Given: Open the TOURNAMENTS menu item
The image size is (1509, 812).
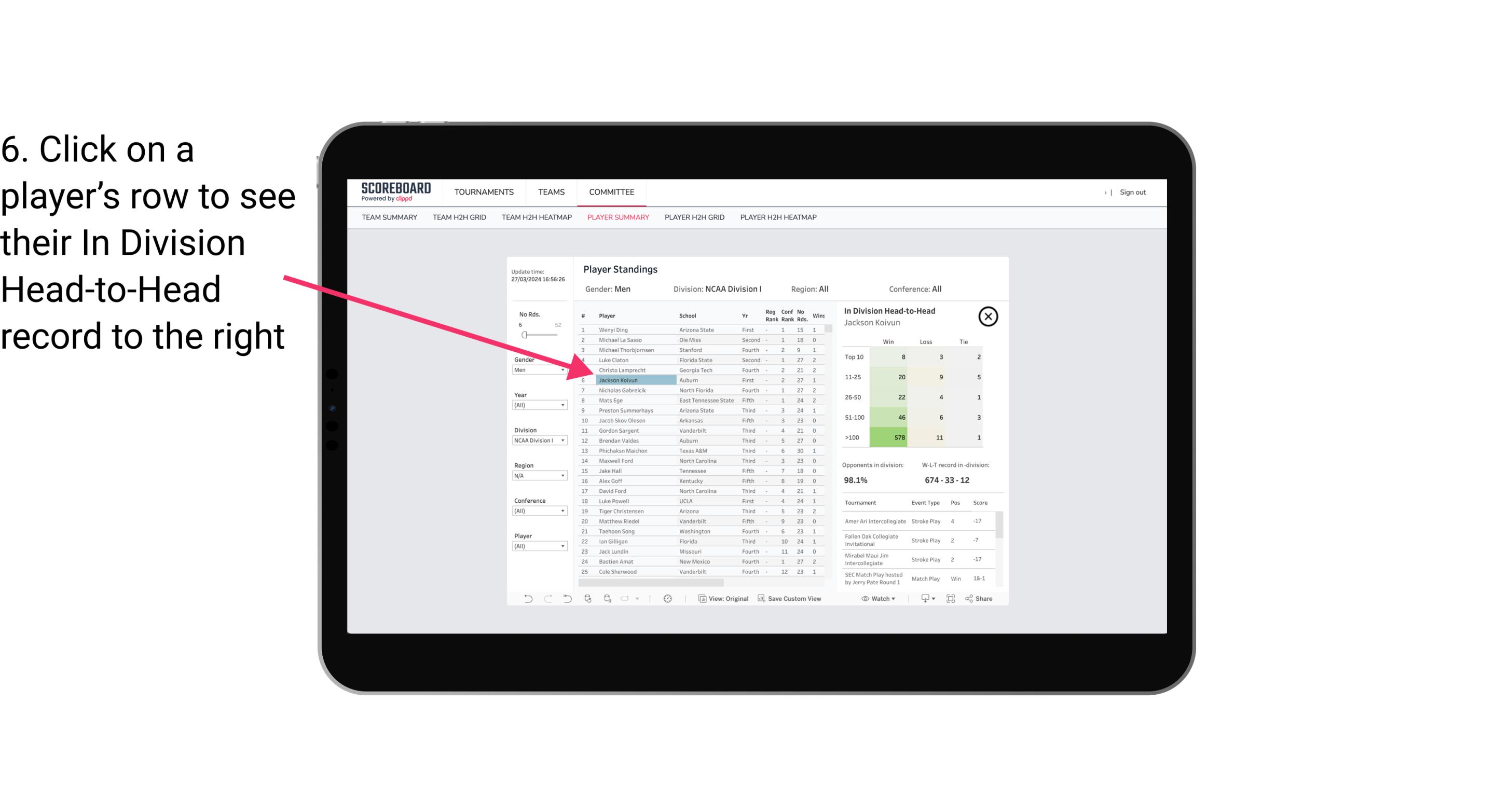Looking at the screenshot, I should [x=484, y=191].
